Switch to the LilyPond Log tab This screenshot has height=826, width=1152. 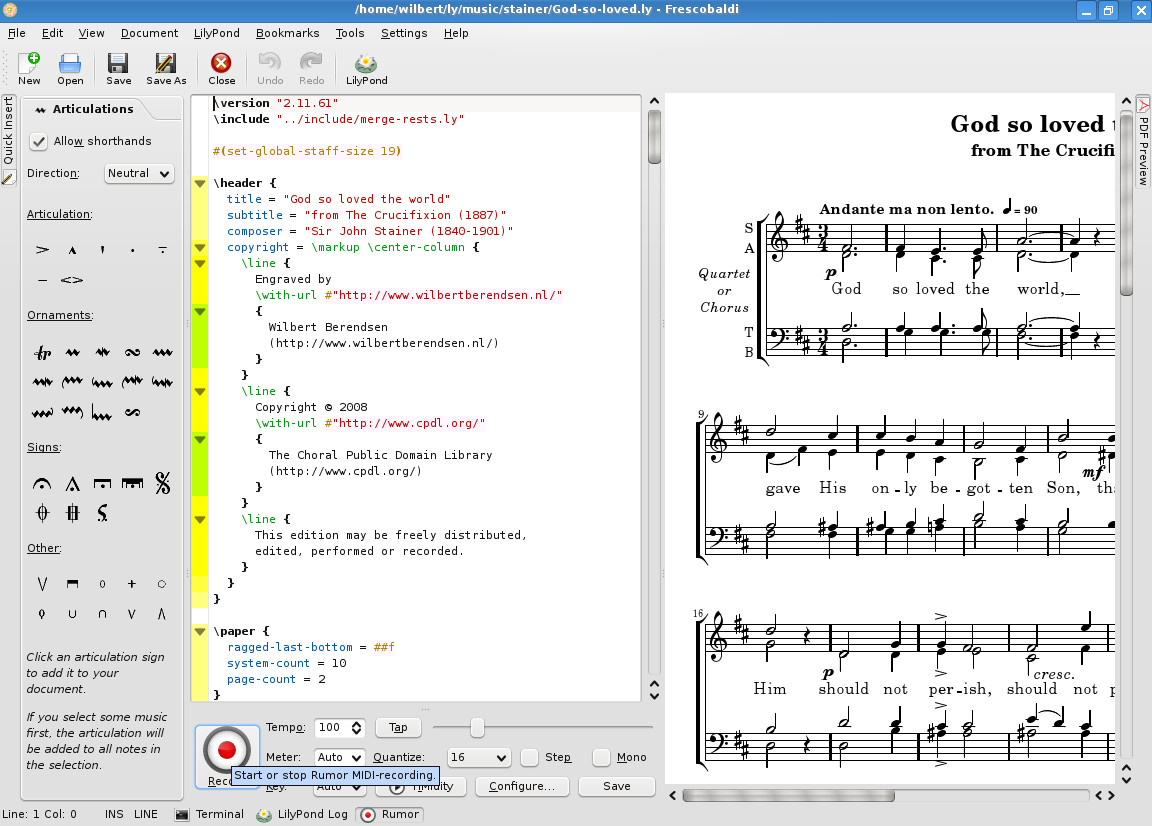coord(302,814)
